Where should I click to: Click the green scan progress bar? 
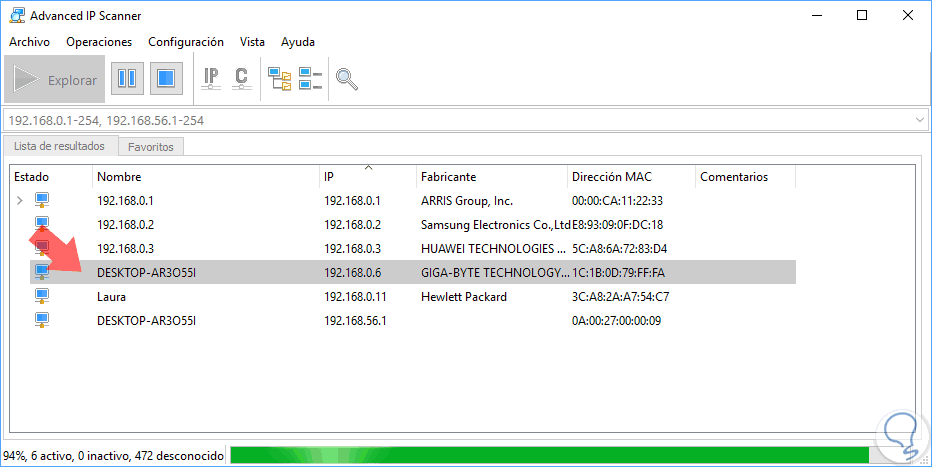click(550, 455)
